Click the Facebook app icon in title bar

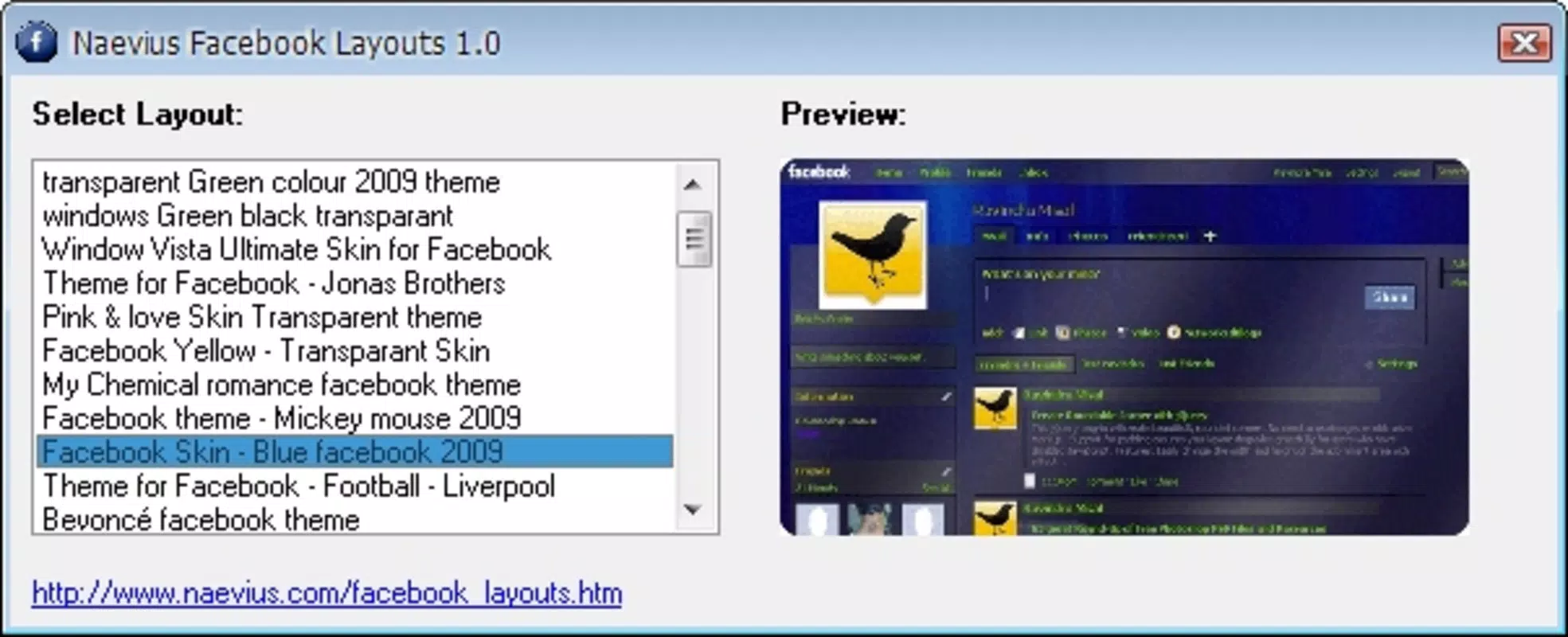point(37,42)
